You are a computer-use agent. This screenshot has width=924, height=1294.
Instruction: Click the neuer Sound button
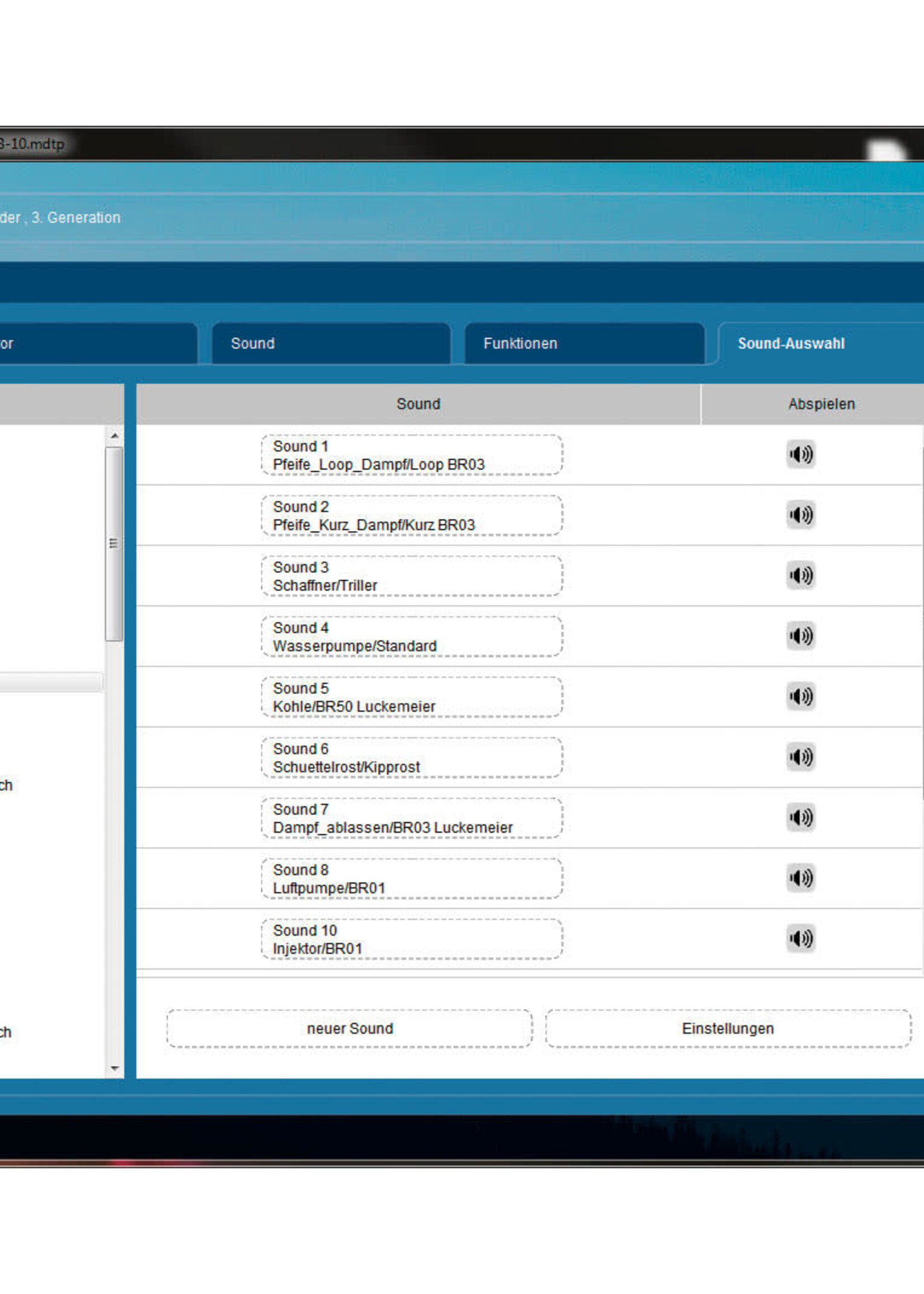pyautogui.click(x=350, y=1029)
